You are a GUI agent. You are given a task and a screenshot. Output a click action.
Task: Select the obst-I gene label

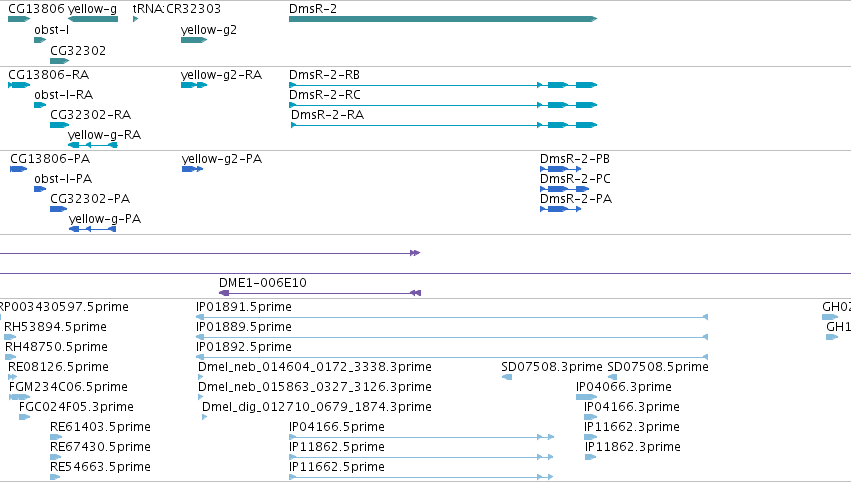pos(52,30)
